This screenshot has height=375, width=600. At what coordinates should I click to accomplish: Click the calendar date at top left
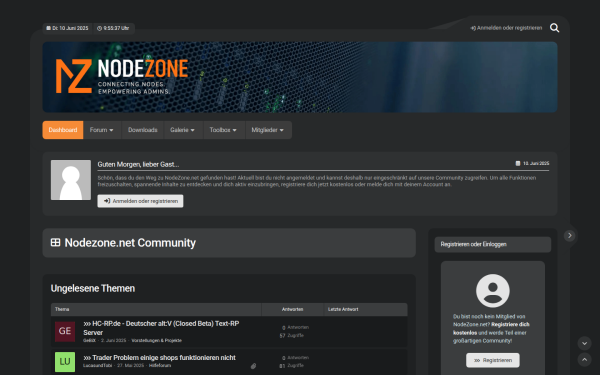pyautogui.click(x=67, y=28)
